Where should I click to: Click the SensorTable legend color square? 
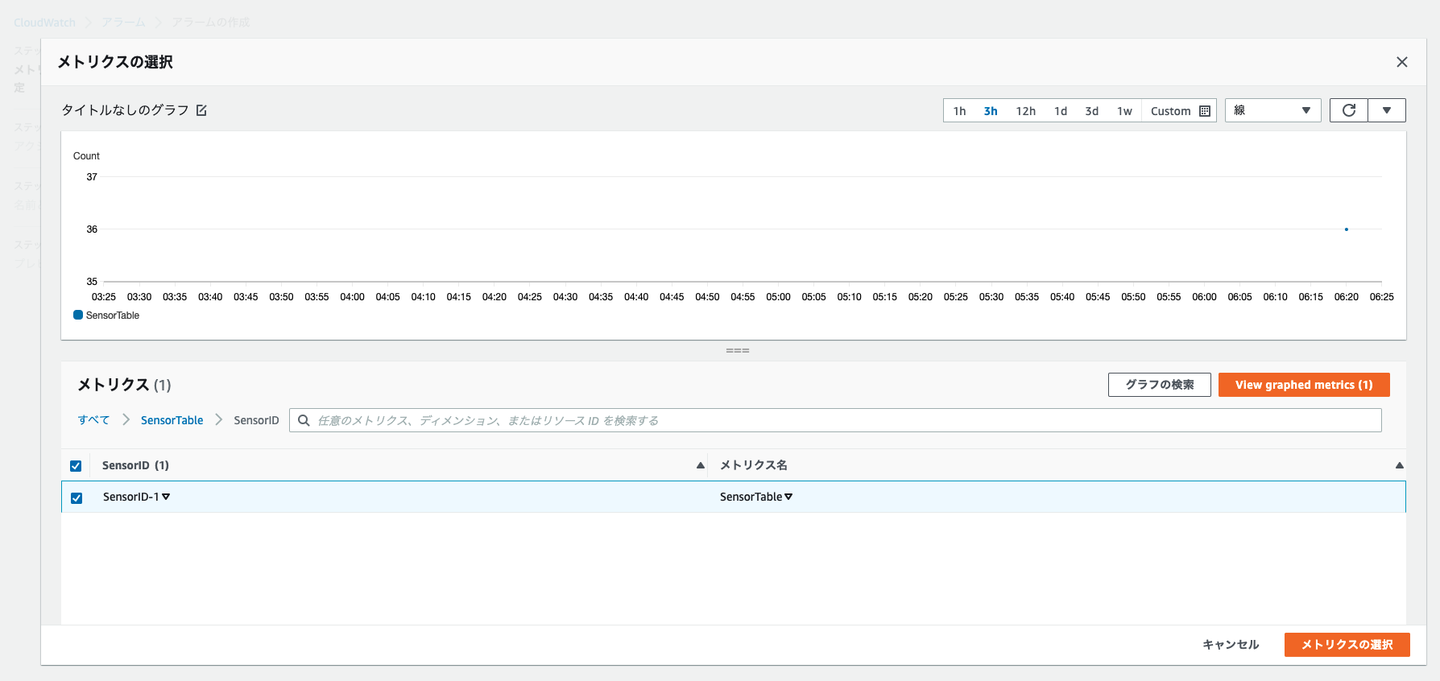[x=79, y=315]
